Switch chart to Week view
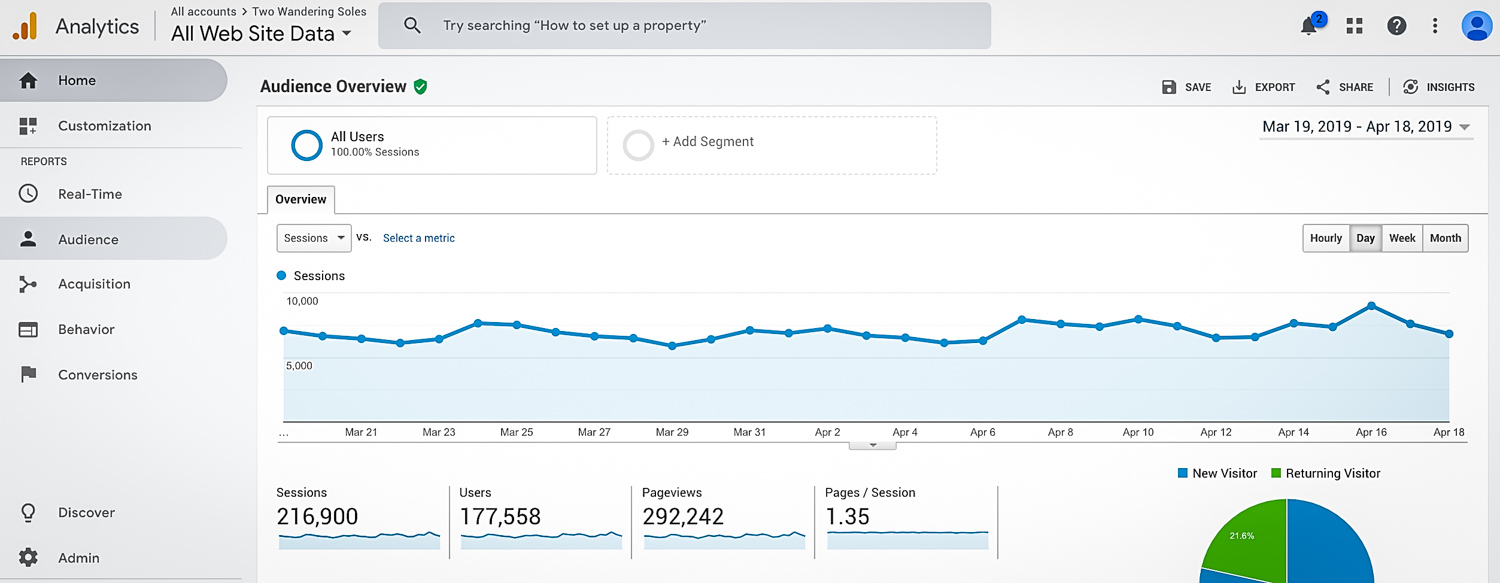Screen dimensions: 1500x583 1402,238
